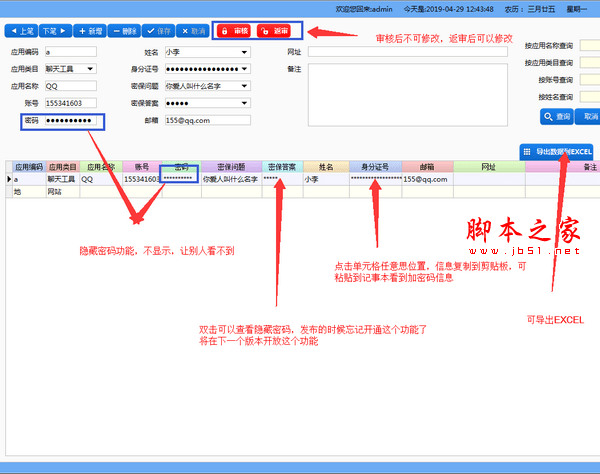Image resolution: width=600 pixels, height=474 pixels.
Task: Sort by 应用类目 column header
Action: tap(63, 167)
